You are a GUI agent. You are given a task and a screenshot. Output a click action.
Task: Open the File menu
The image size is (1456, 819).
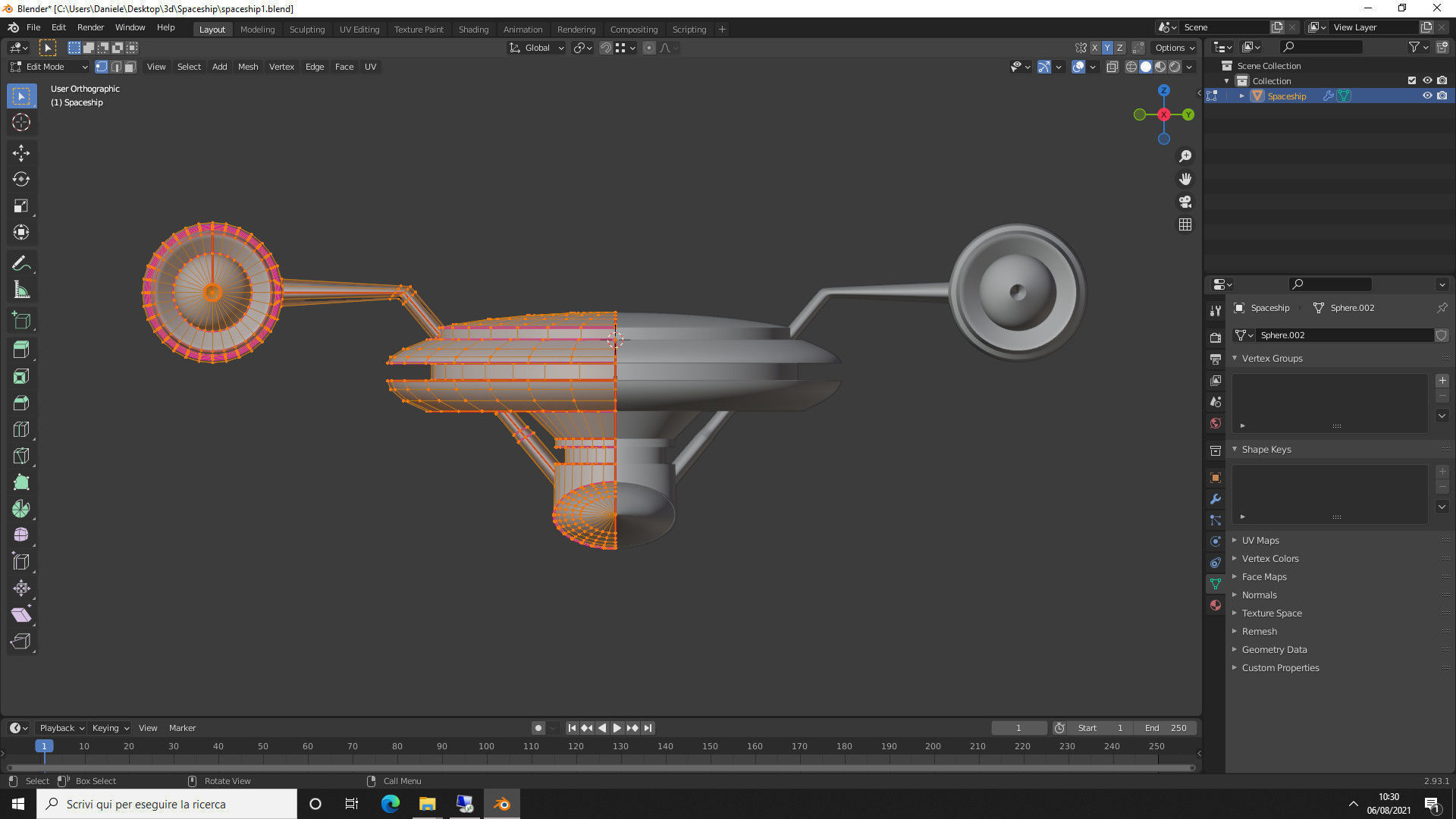[33, 27]
